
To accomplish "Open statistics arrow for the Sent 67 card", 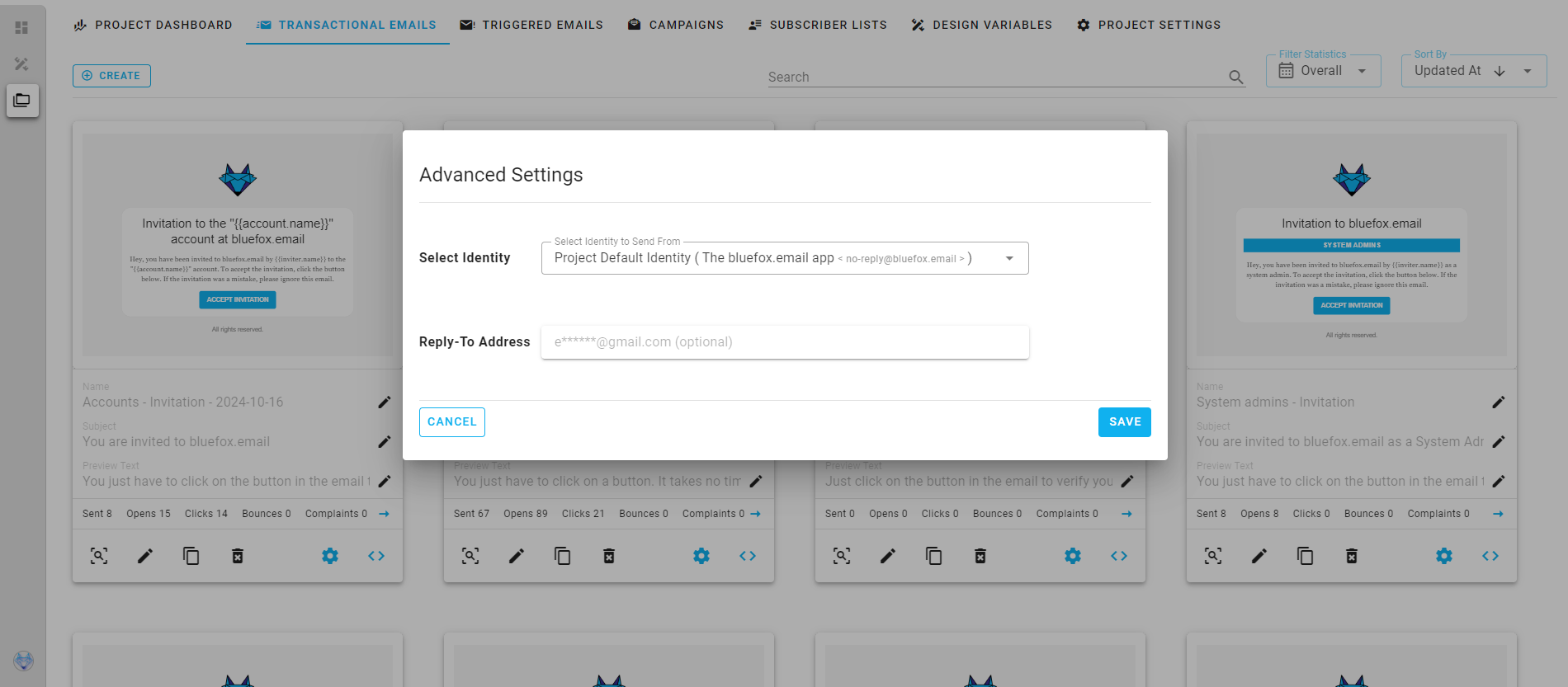I will click(755, 514).
